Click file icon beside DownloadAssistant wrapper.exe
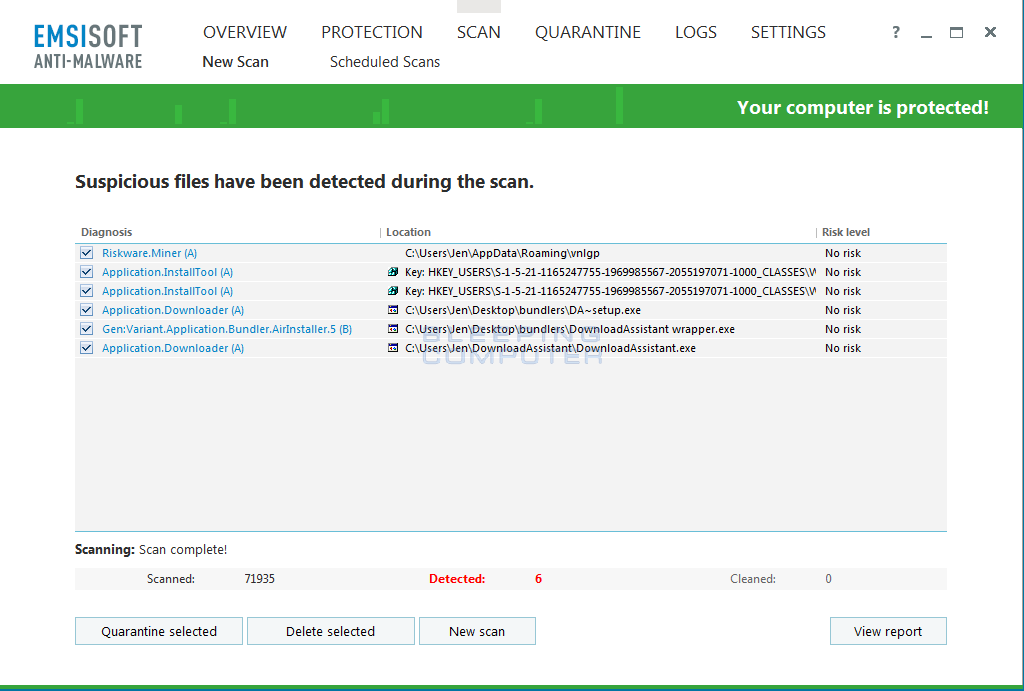This screenshot has width=1024, height=691. click(392, 329)
